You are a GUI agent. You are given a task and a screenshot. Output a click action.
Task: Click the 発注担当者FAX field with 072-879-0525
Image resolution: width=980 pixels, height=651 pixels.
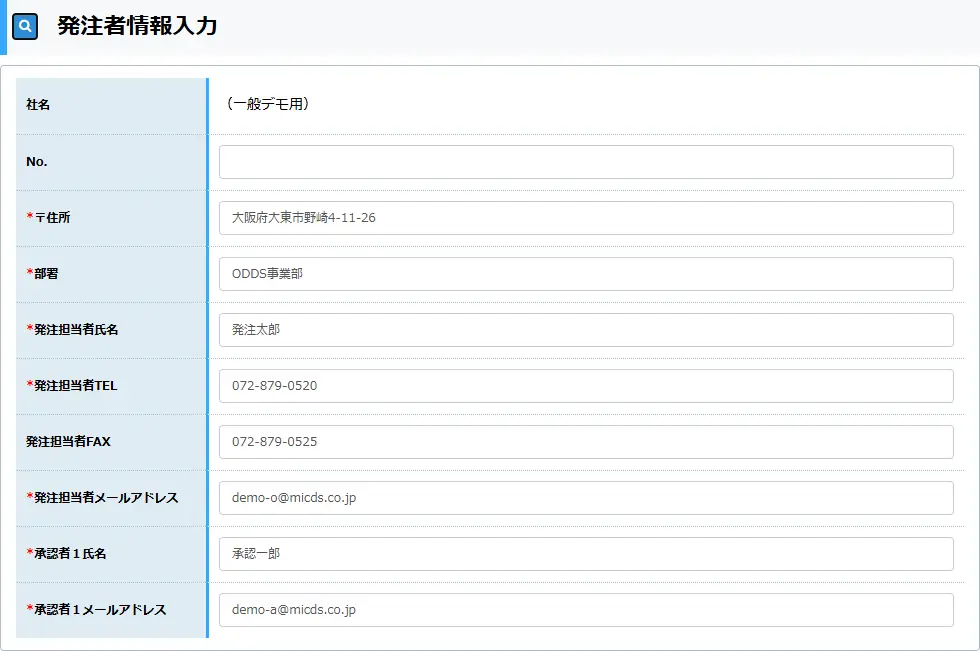pyautogui.click(x=585, y=442)
